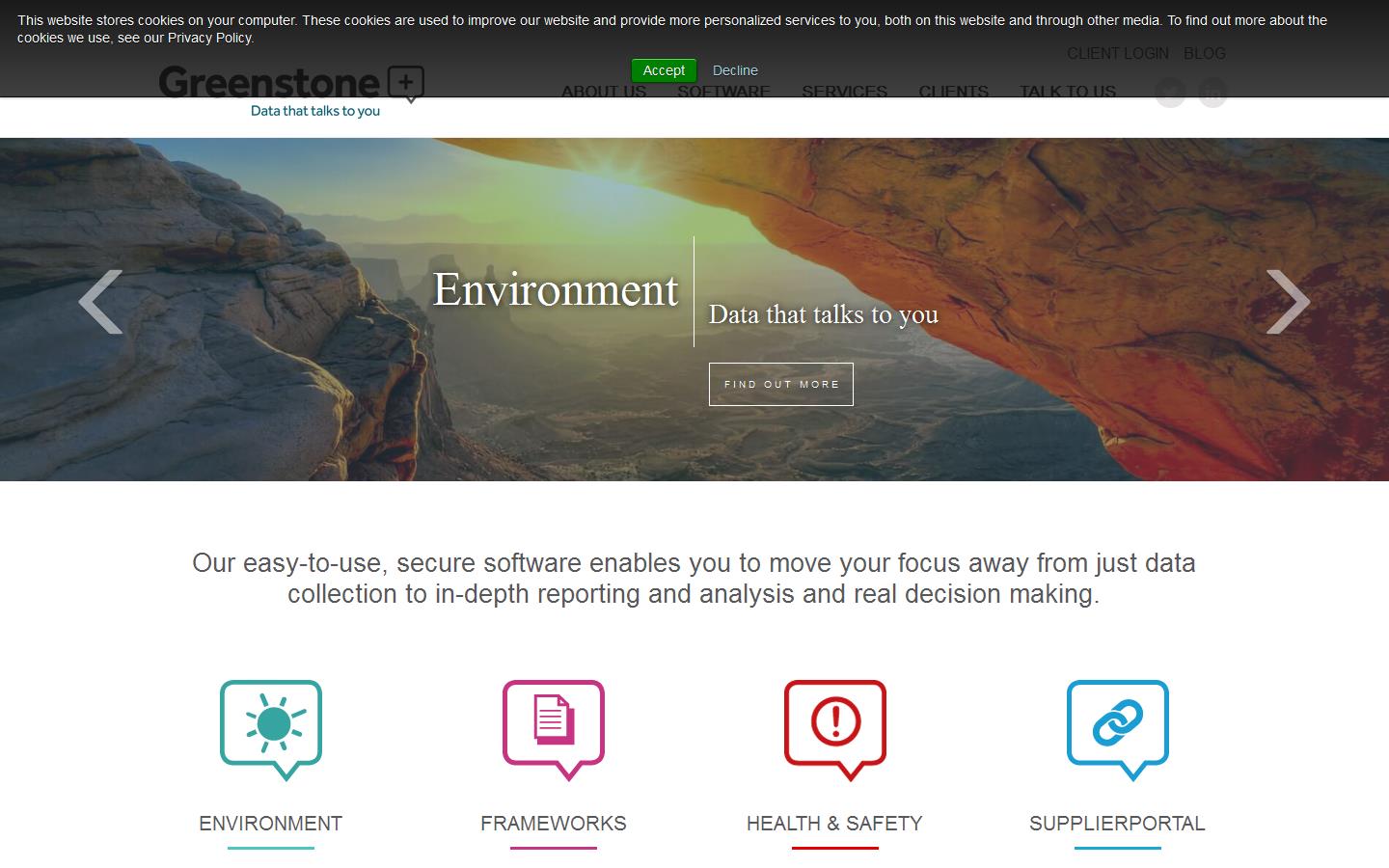Open the SupplierPortal product heading
The image size is (1389, 868).
[1117, 824]
